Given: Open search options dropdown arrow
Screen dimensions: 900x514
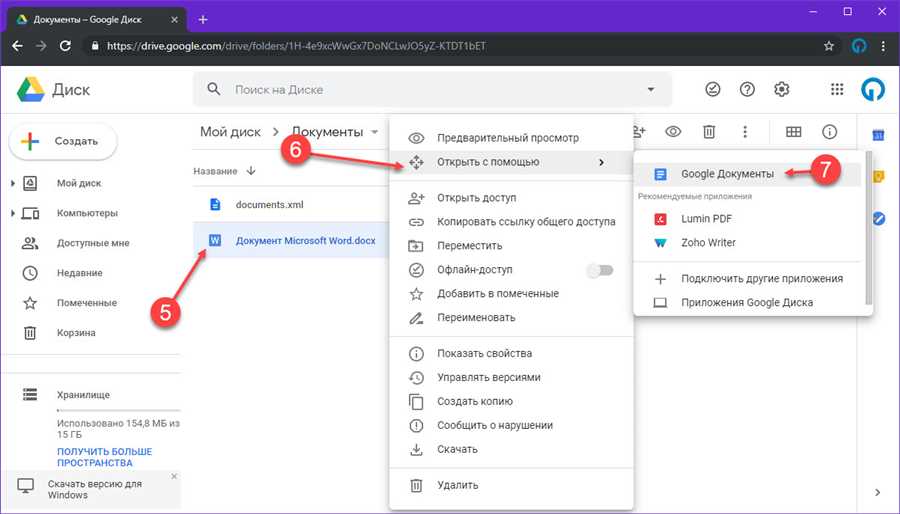Looking at the screenshot, I should (650, 89).
